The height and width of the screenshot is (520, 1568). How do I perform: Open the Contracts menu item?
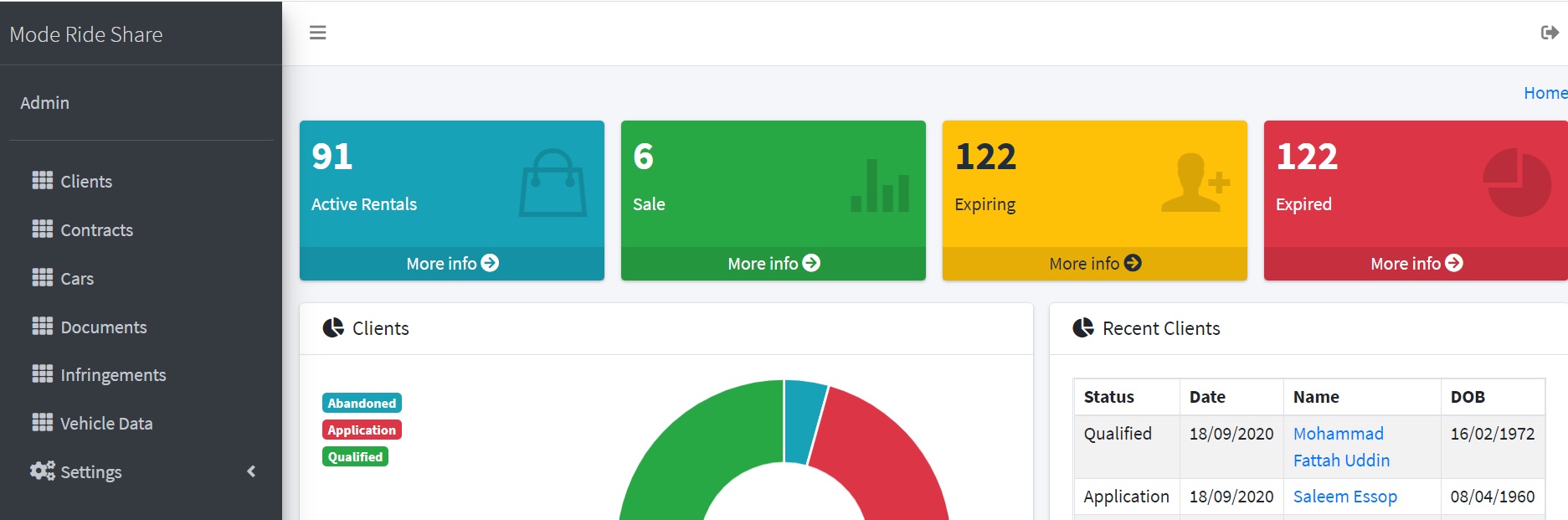(x=96, y=230)
